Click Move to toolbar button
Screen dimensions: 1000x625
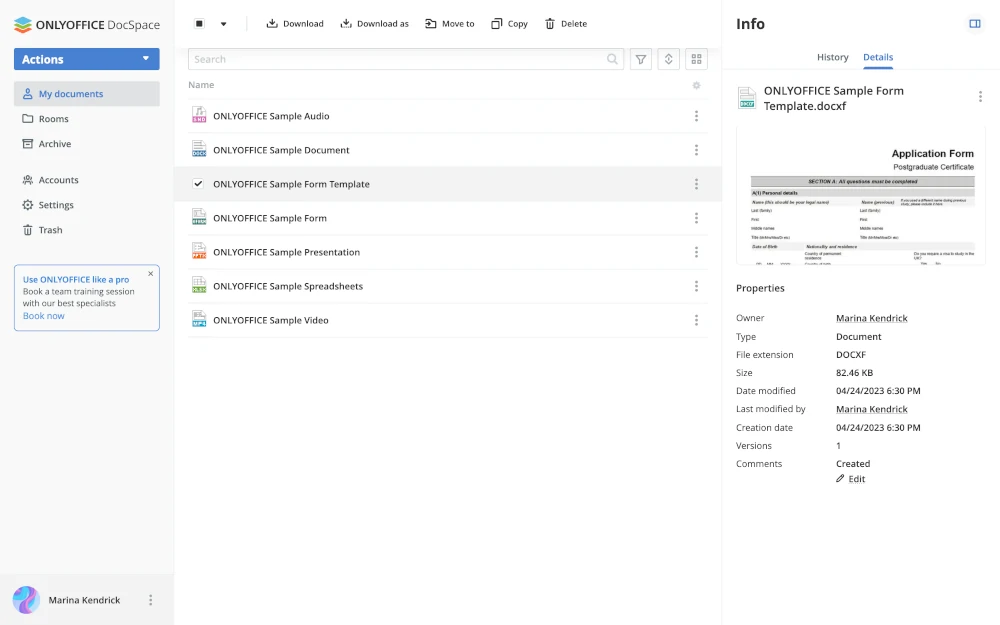click(450, 24)
